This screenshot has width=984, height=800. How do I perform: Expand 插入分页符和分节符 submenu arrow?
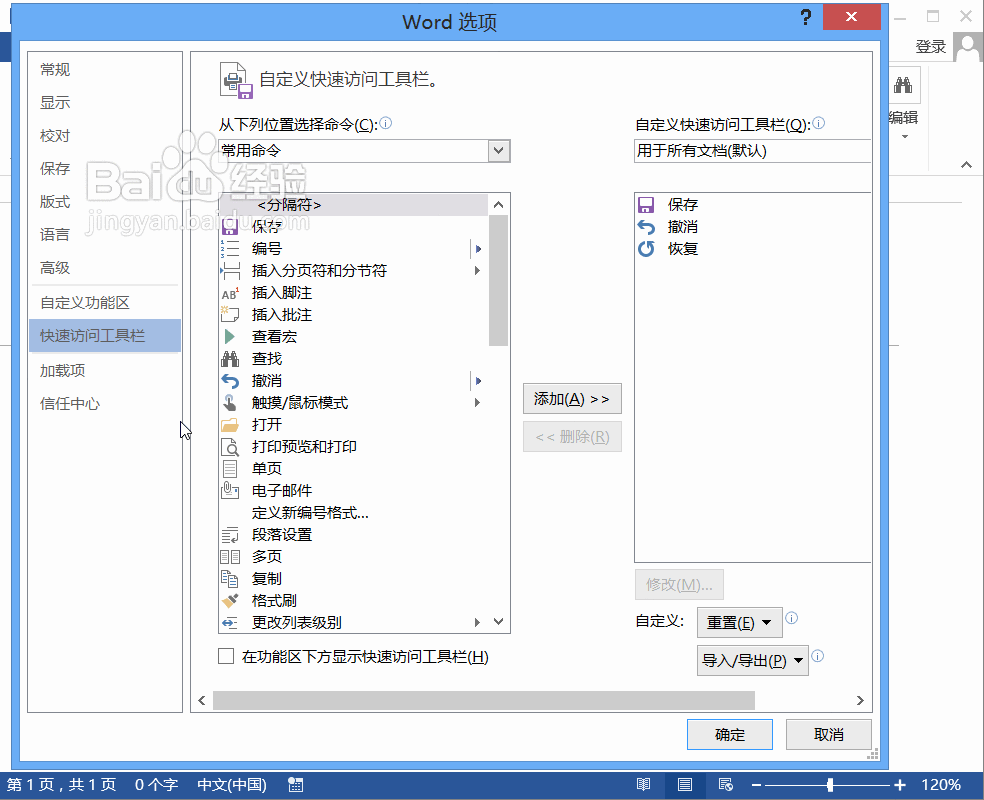(478, 271)
